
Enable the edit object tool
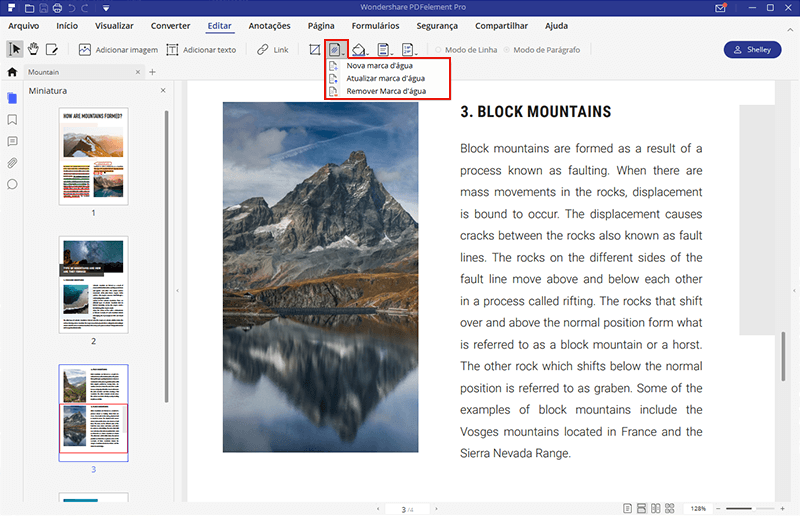52,49
